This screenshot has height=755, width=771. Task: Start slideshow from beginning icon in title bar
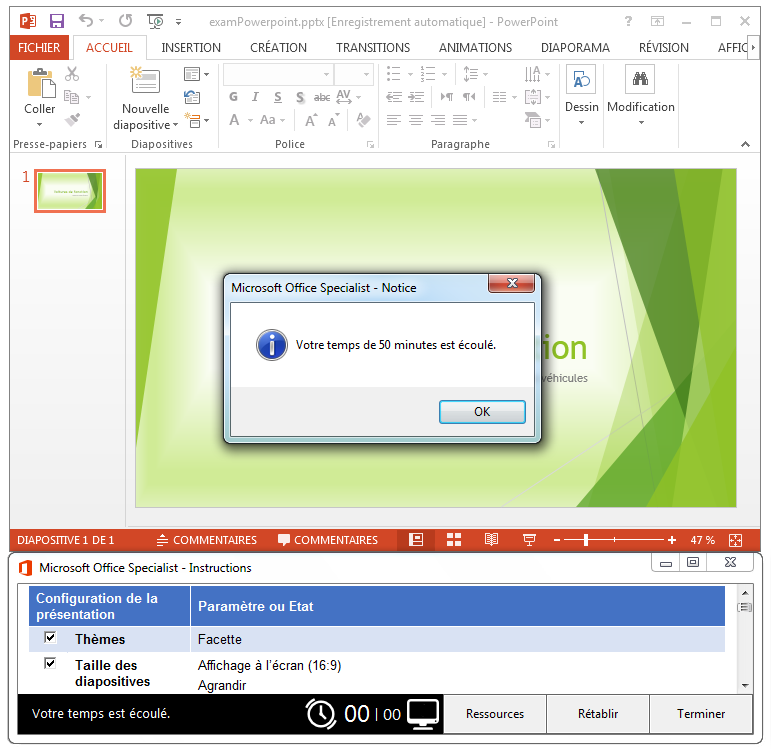pyautogui.click(x=155, y=21)
